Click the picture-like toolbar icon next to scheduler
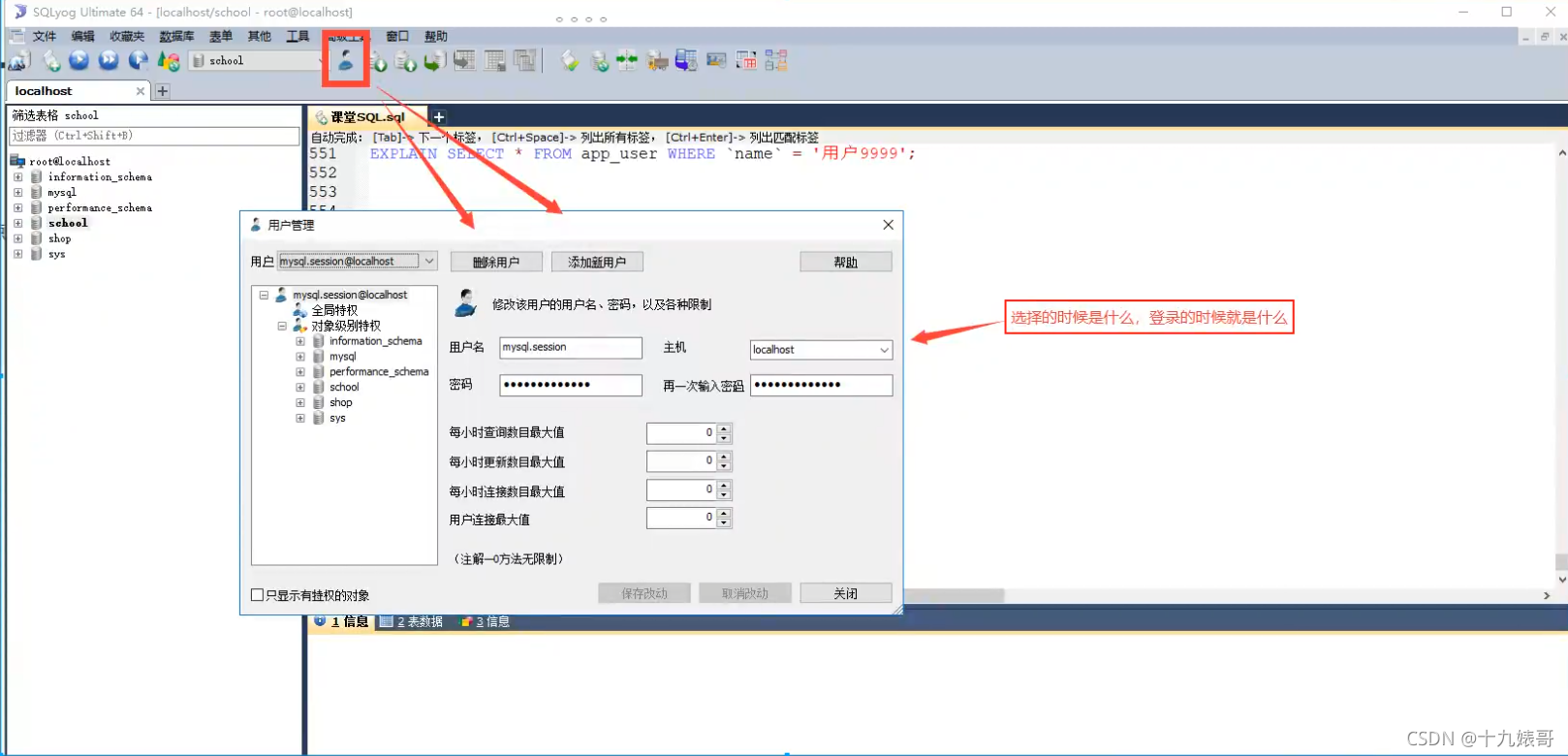 coord(716,61)
